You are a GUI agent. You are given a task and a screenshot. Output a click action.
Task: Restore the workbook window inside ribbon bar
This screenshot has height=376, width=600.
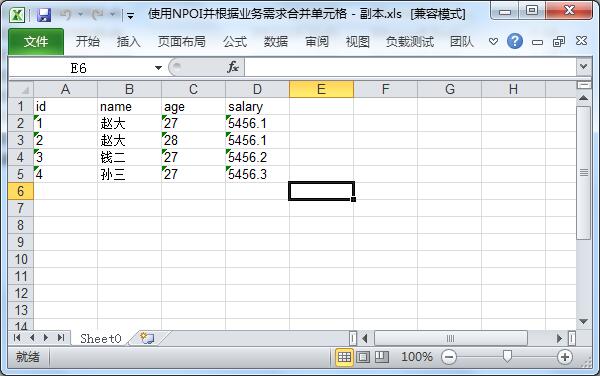(559, 41)
